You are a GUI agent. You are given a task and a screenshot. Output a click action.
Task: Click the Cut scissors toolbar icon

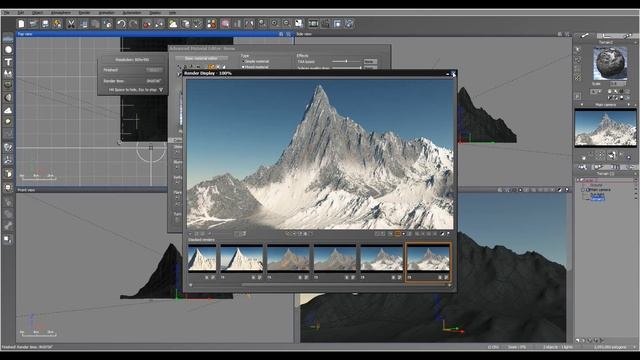71,24
